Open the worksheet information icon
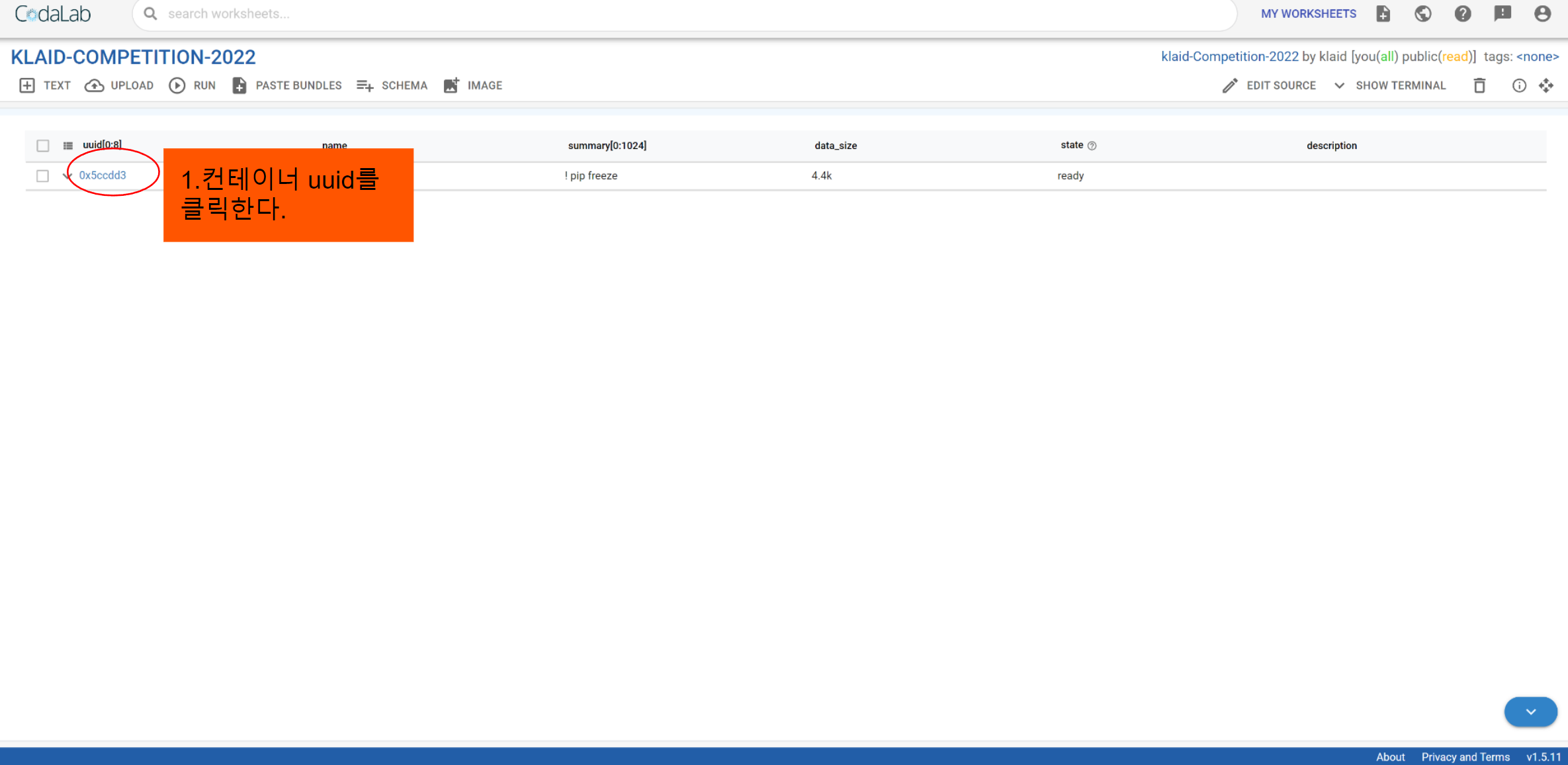The height and width of the screenshot is (765, 1568). point(1519,85)
